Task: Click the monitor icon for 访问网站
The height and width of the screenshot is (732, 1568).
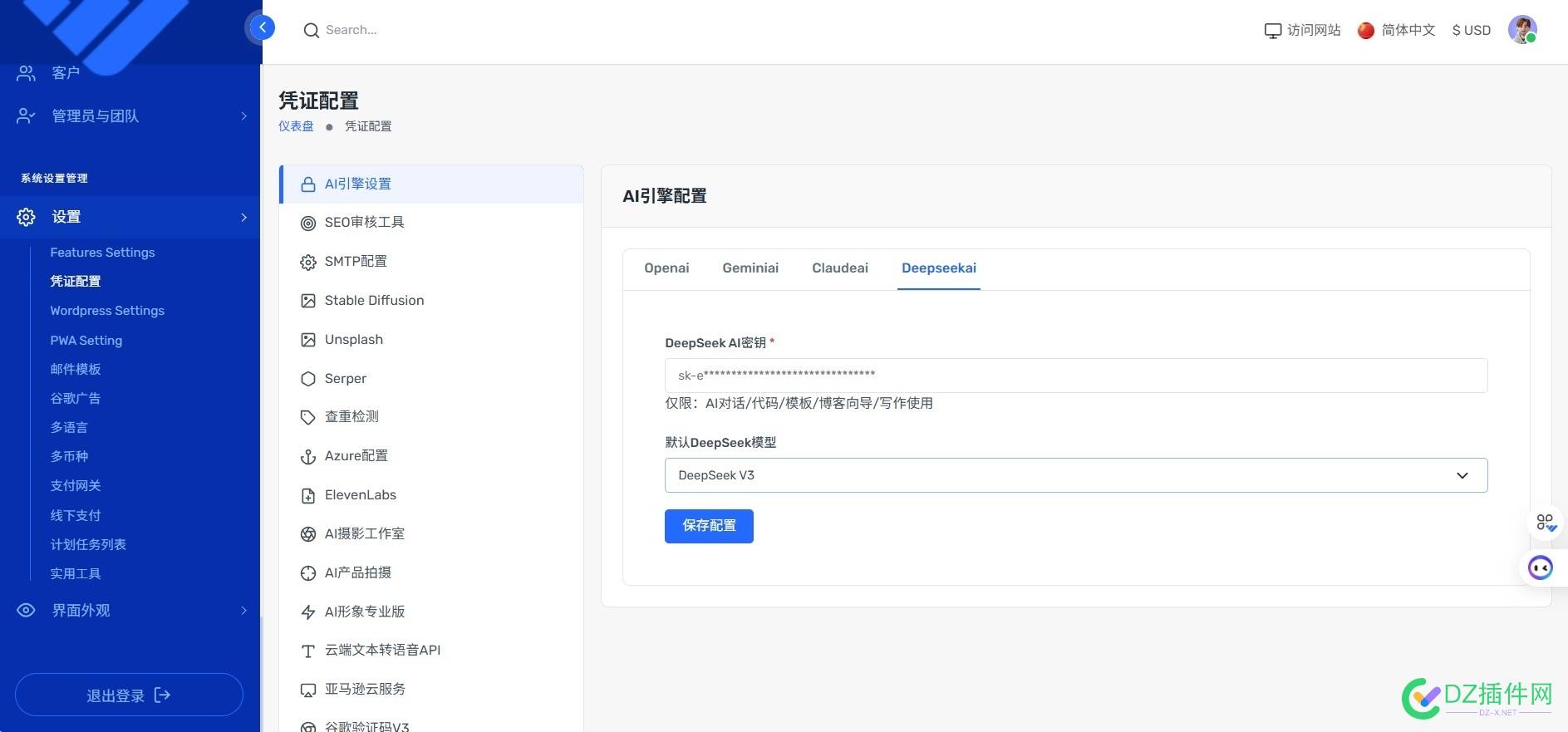Action: coord(1272,31)
